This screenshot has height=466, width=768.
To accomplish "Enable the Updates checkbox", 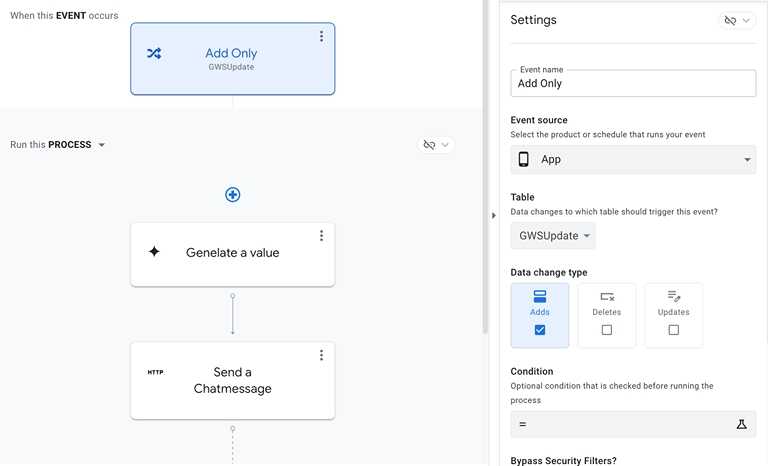I will click(673, 330).
